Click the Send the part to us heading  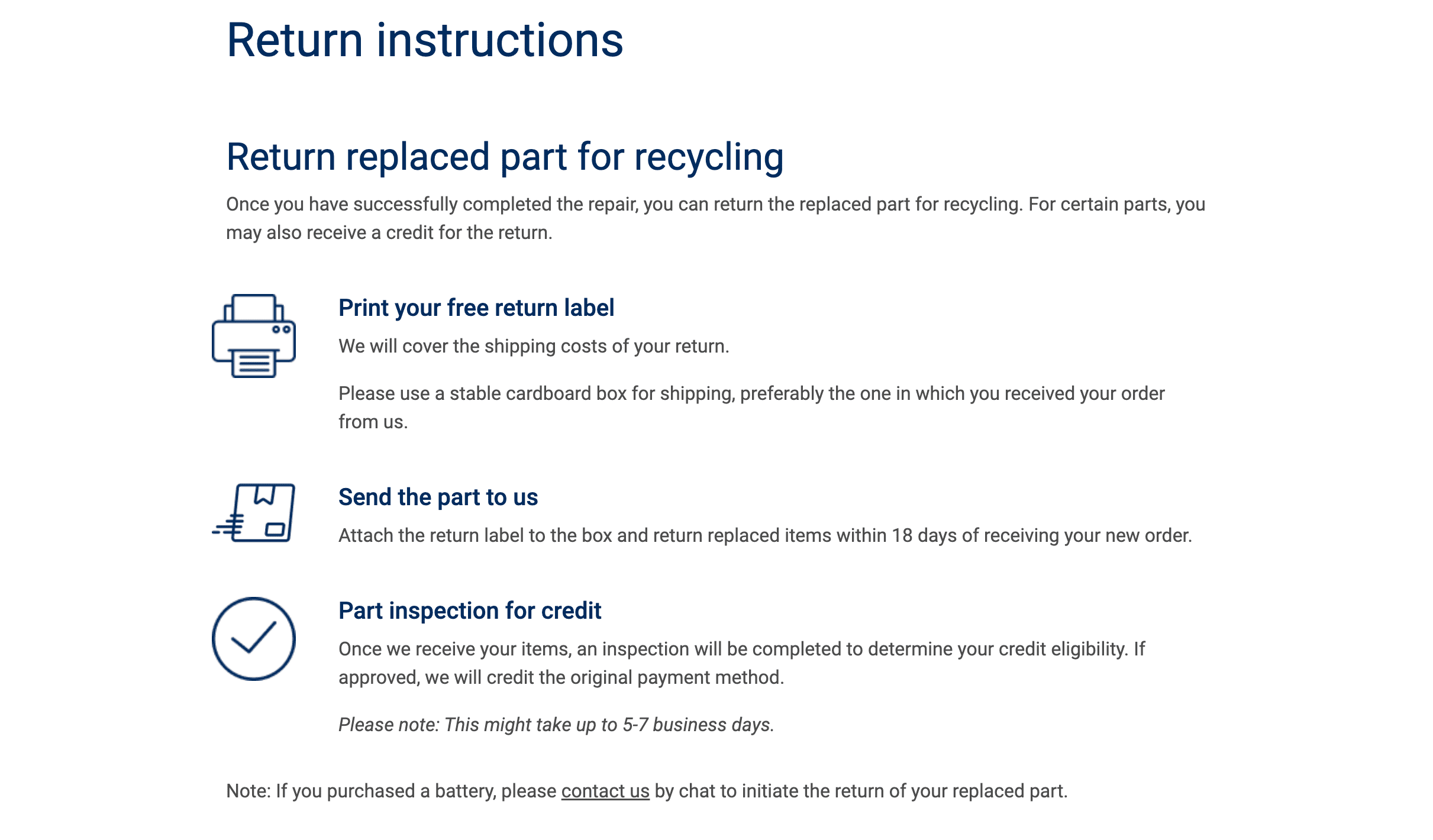click(x=438, y=497)
